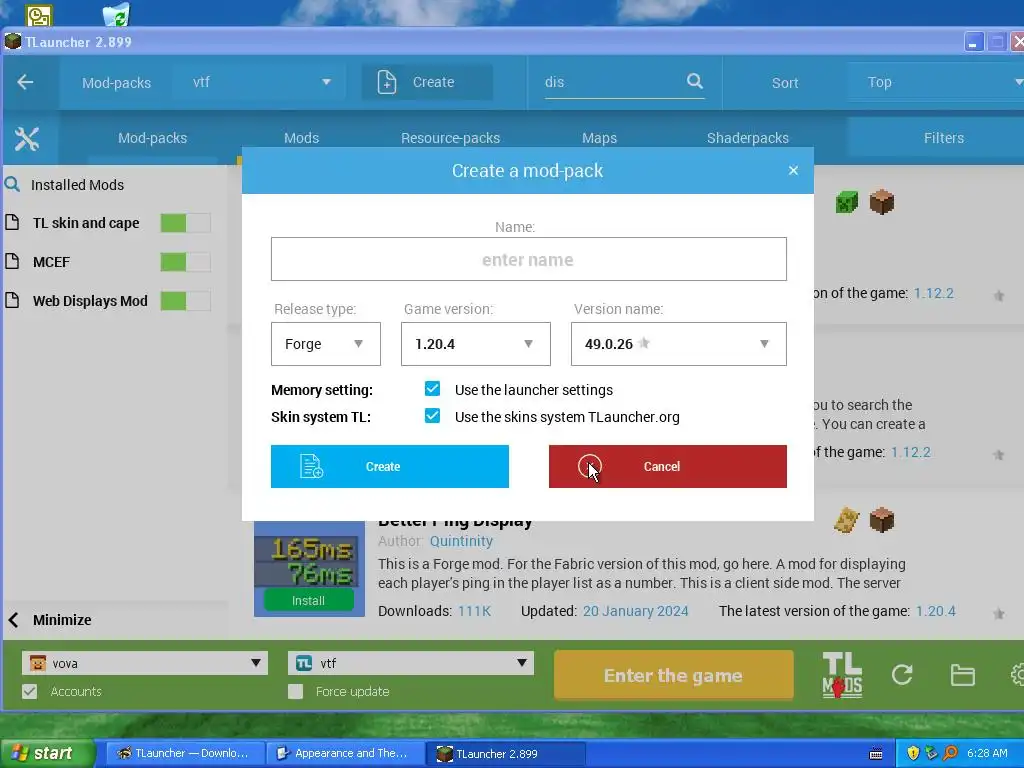Click the red Cancel button
The image size is (1024, 768).
click(667, 466)
